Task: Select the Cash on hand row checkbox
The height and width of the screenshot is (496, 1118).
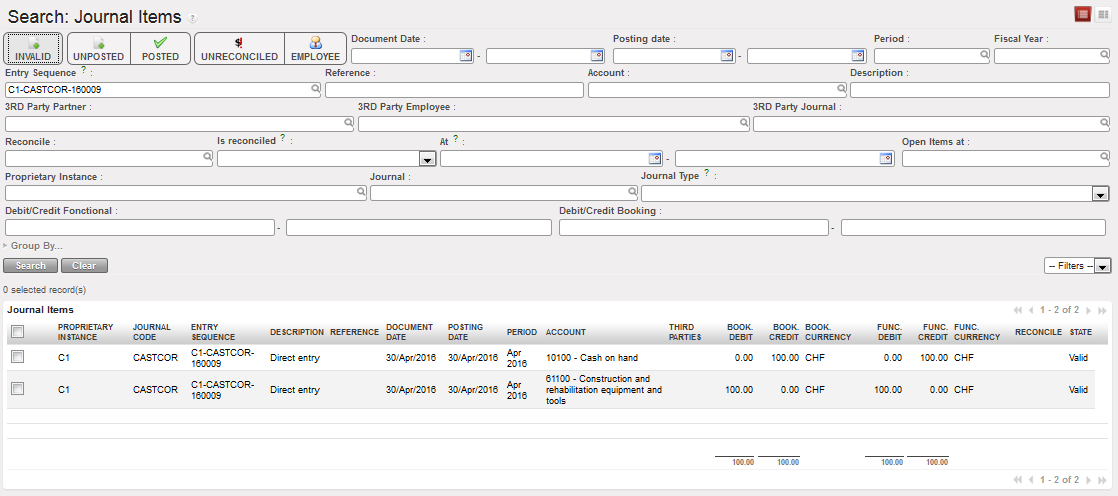Action: [17, 357]
